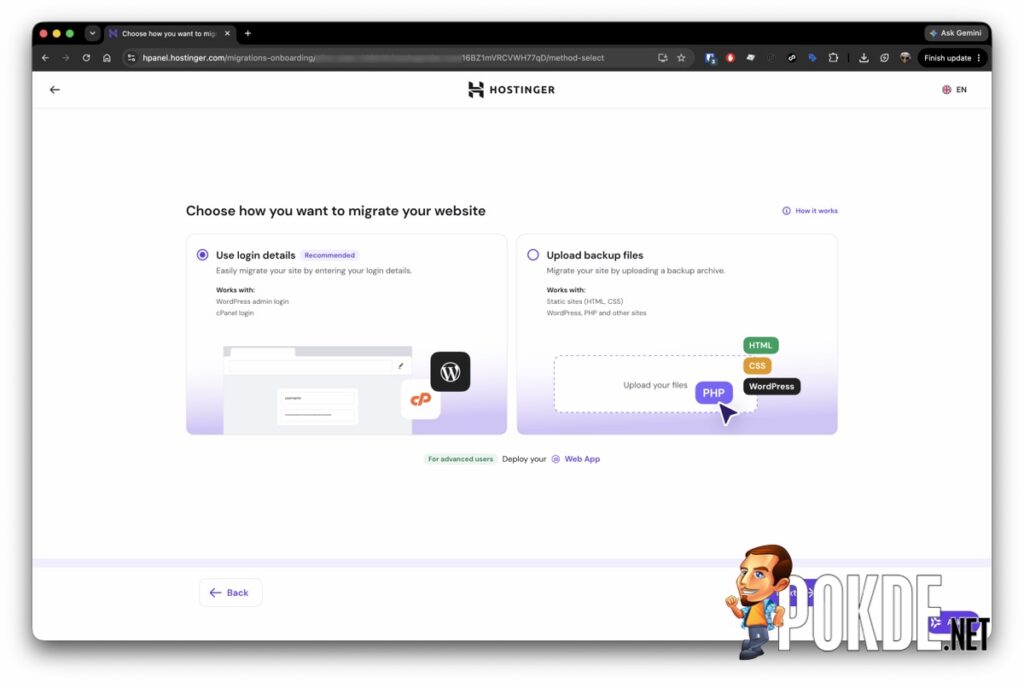
Task: Click the Finish update button
Action: [952, 58]
